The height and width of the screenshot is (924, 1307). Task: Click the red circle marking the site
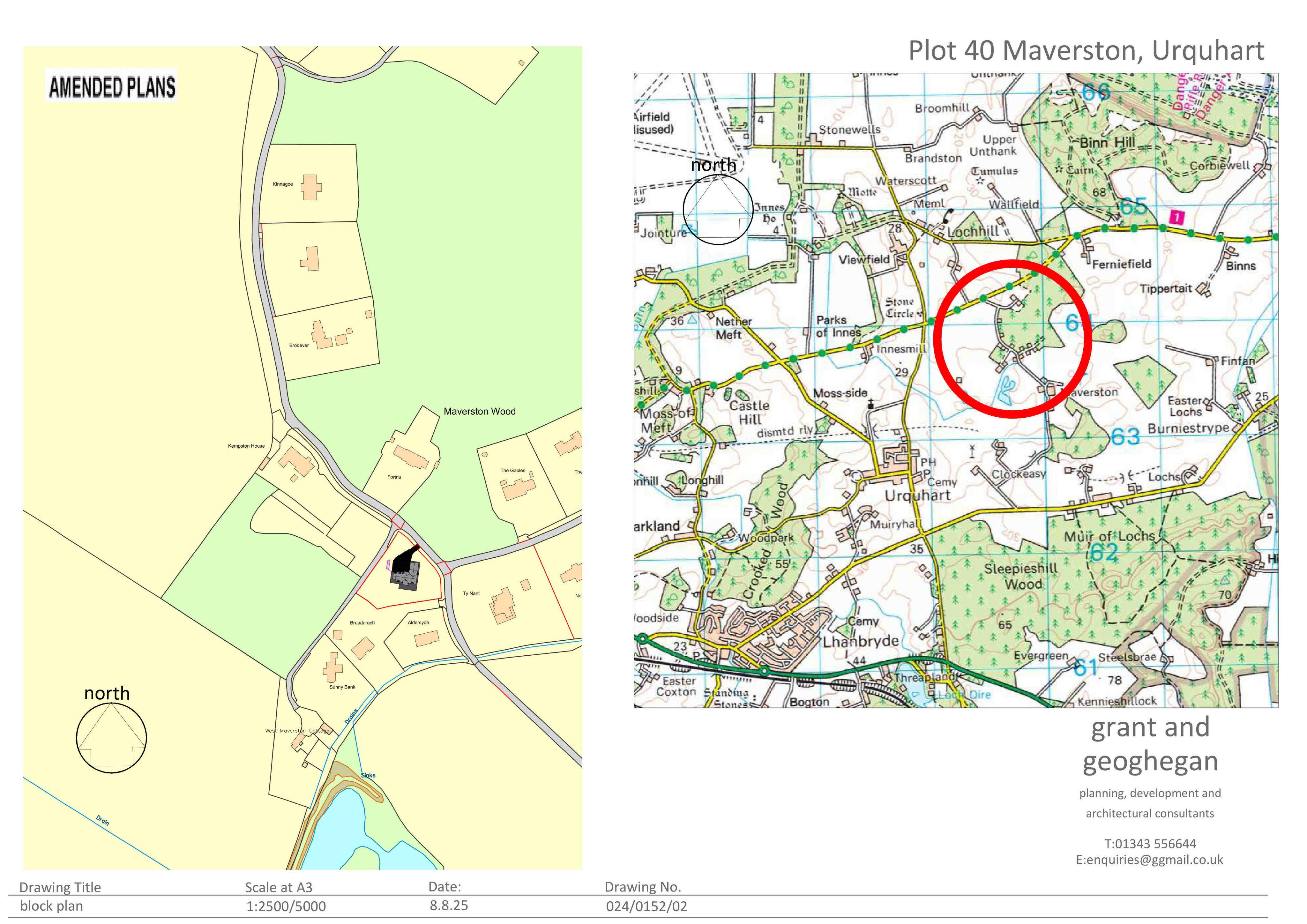click(1013, 339)
